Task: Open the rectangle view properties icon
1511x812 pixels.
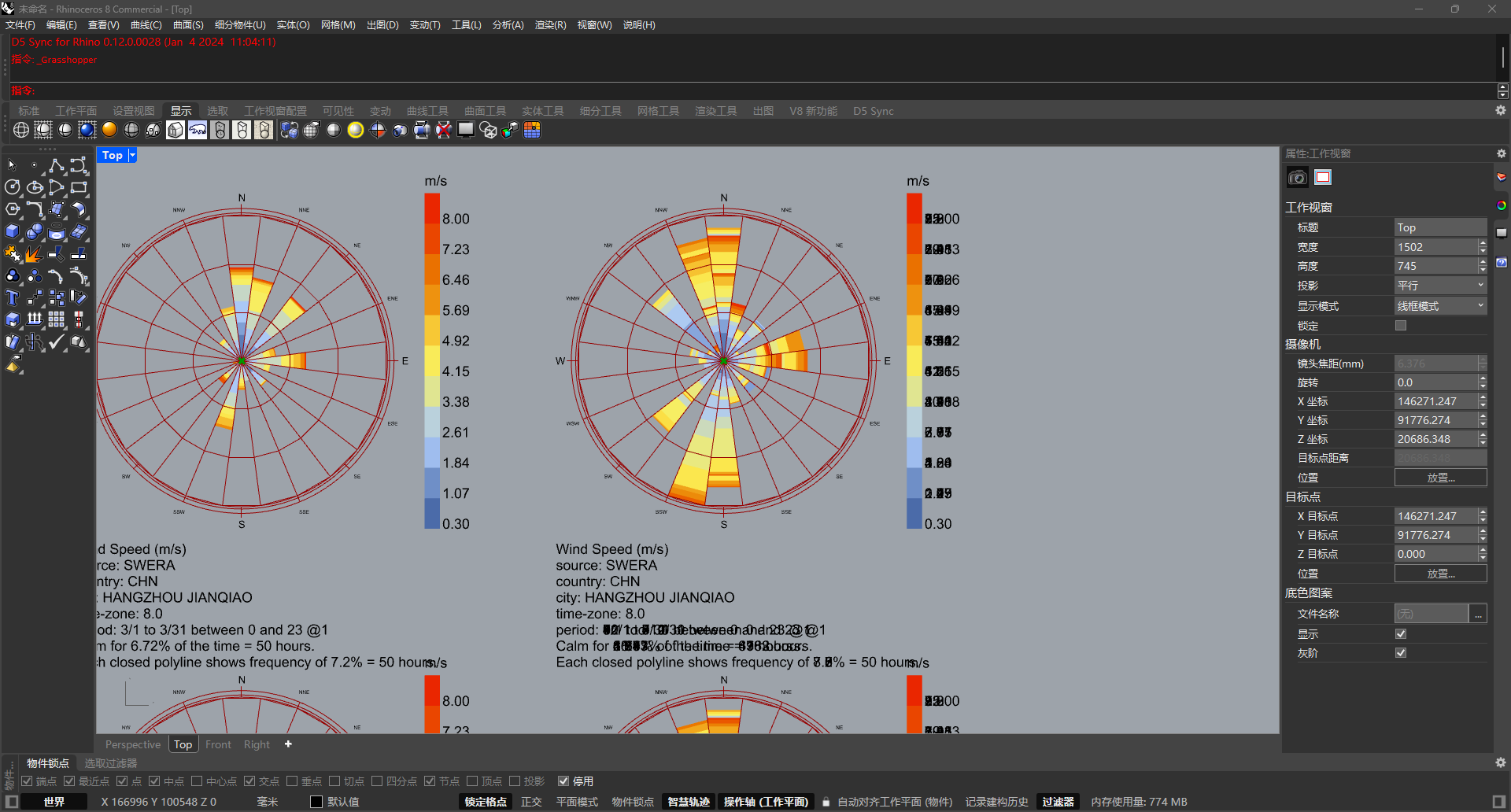Action: [x=1323, y=178]
